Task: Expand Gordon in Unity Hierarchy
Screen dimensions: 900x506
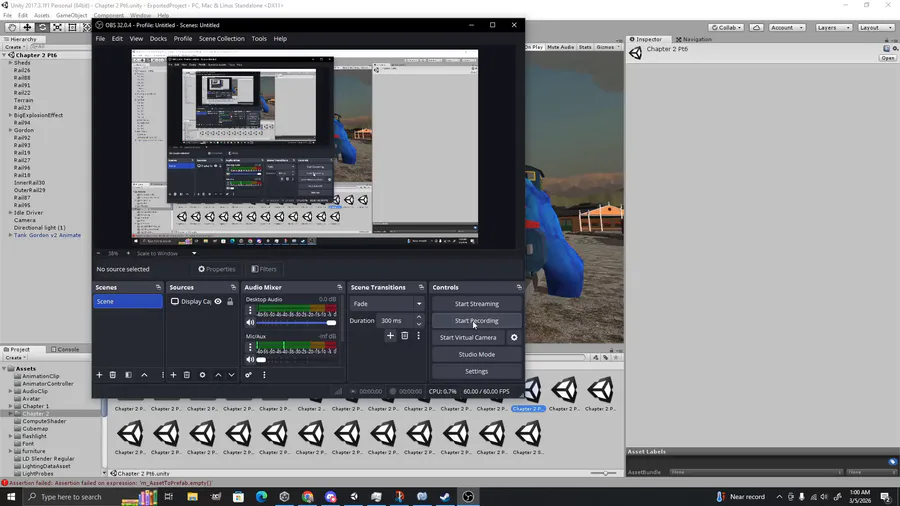Action: 10,130
